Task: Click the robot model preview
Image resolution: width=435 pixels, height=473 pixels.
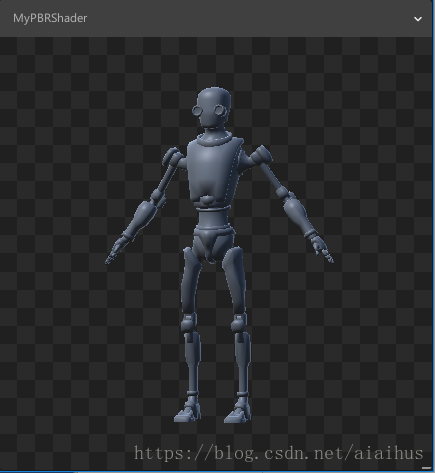Action: 219,255
